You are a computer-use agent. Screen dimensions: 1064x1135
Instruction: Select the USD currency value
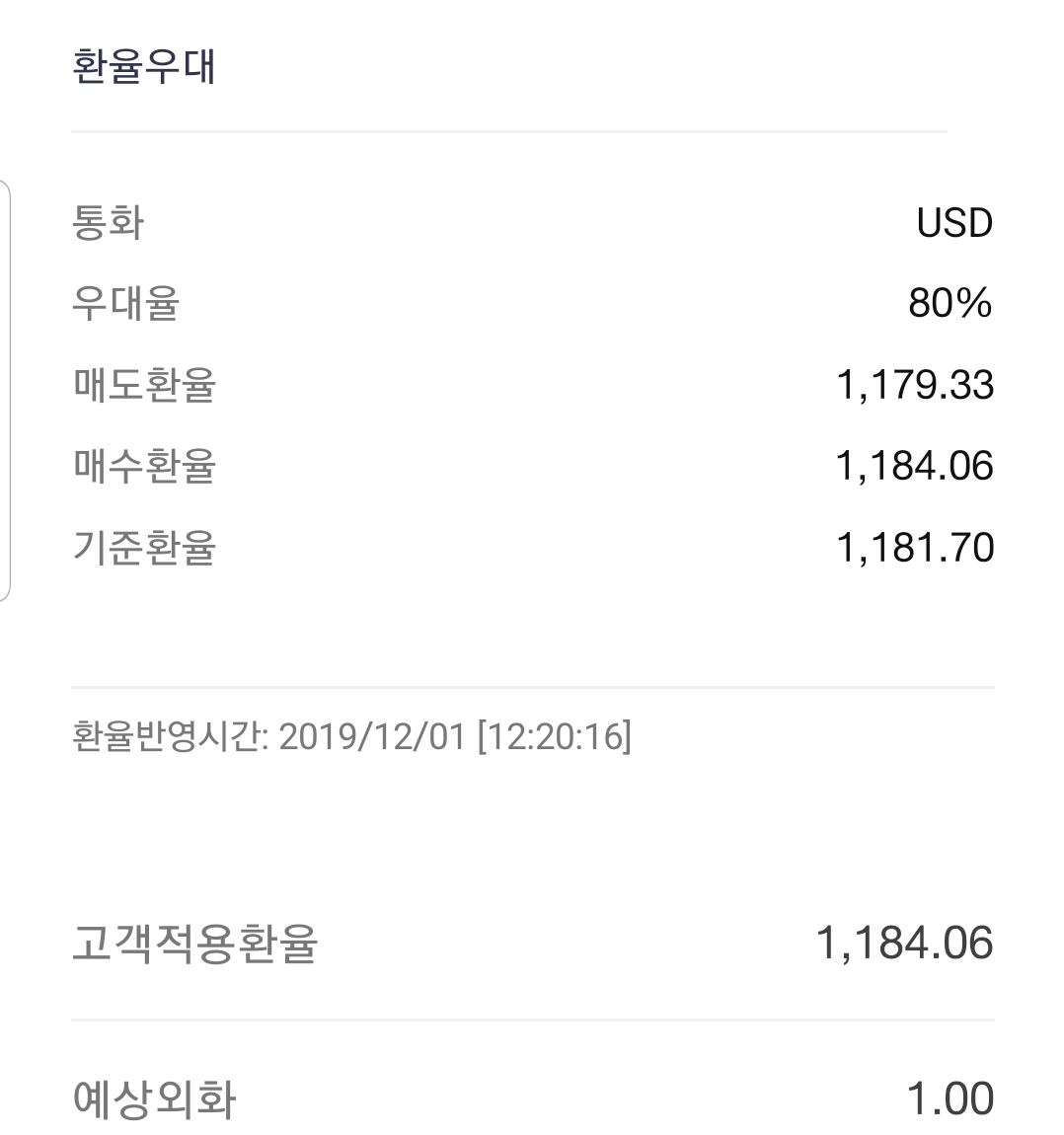pyautogui.click(x=954, y=223)
